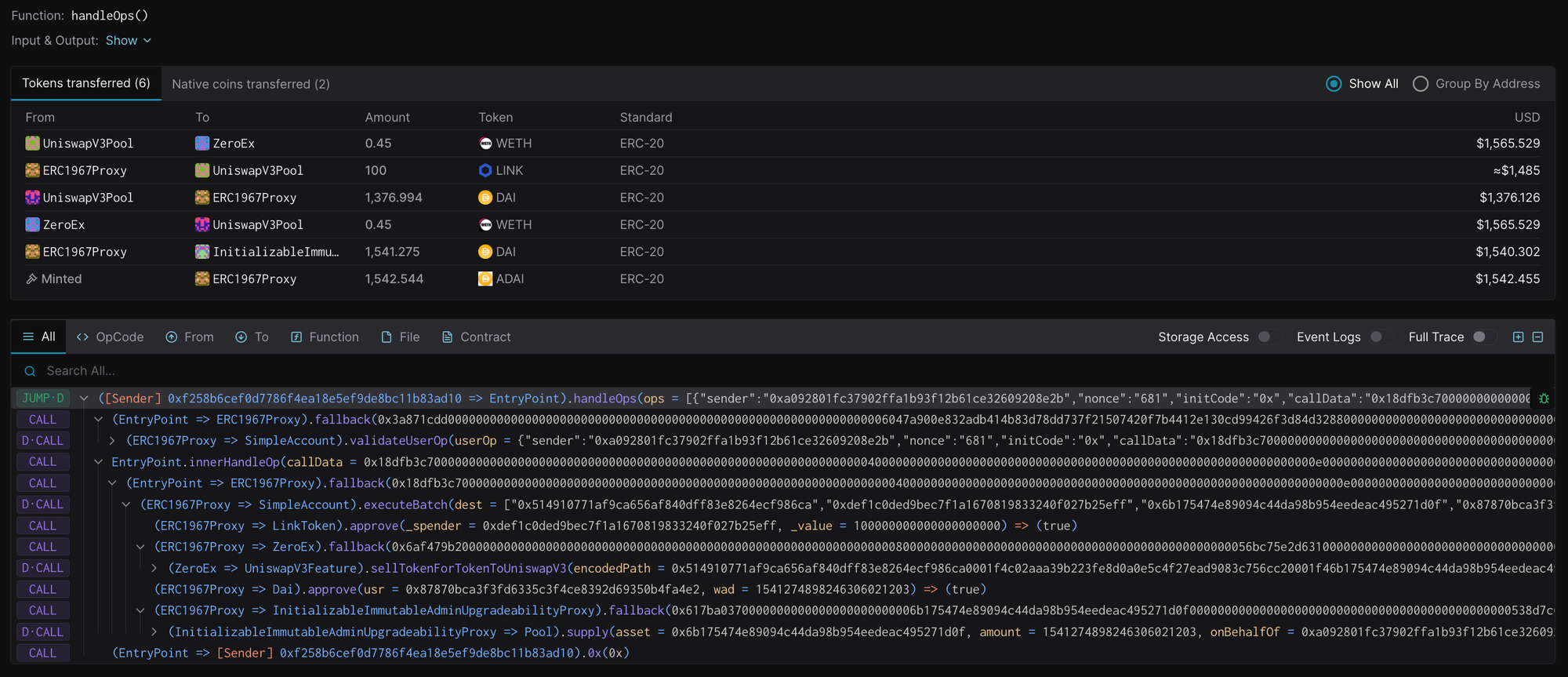Expand the Pool supply trace row
The height and width of the screenshot is (677, 1568).
[154, 632]
